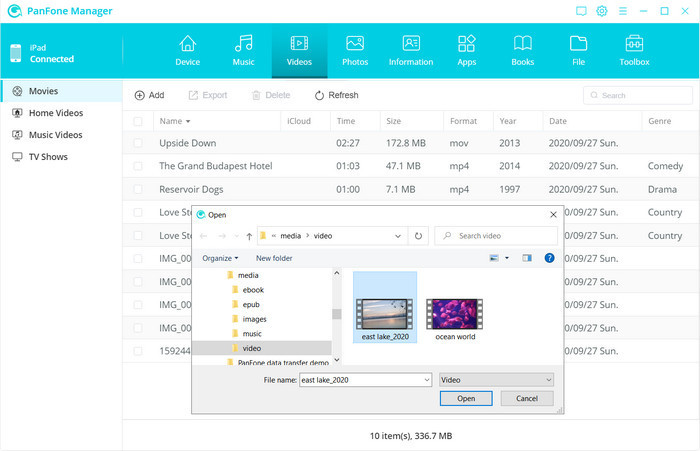Click the Back arrow in Open dialog
The width and height of the screenshot is (700, 451).
pos(204,236)
